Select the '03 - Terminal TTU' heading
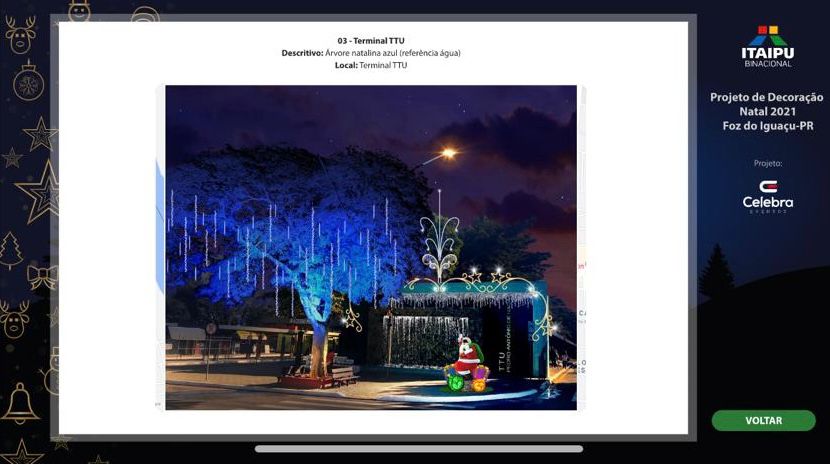 pyautogui.click(x=371, y=41)
